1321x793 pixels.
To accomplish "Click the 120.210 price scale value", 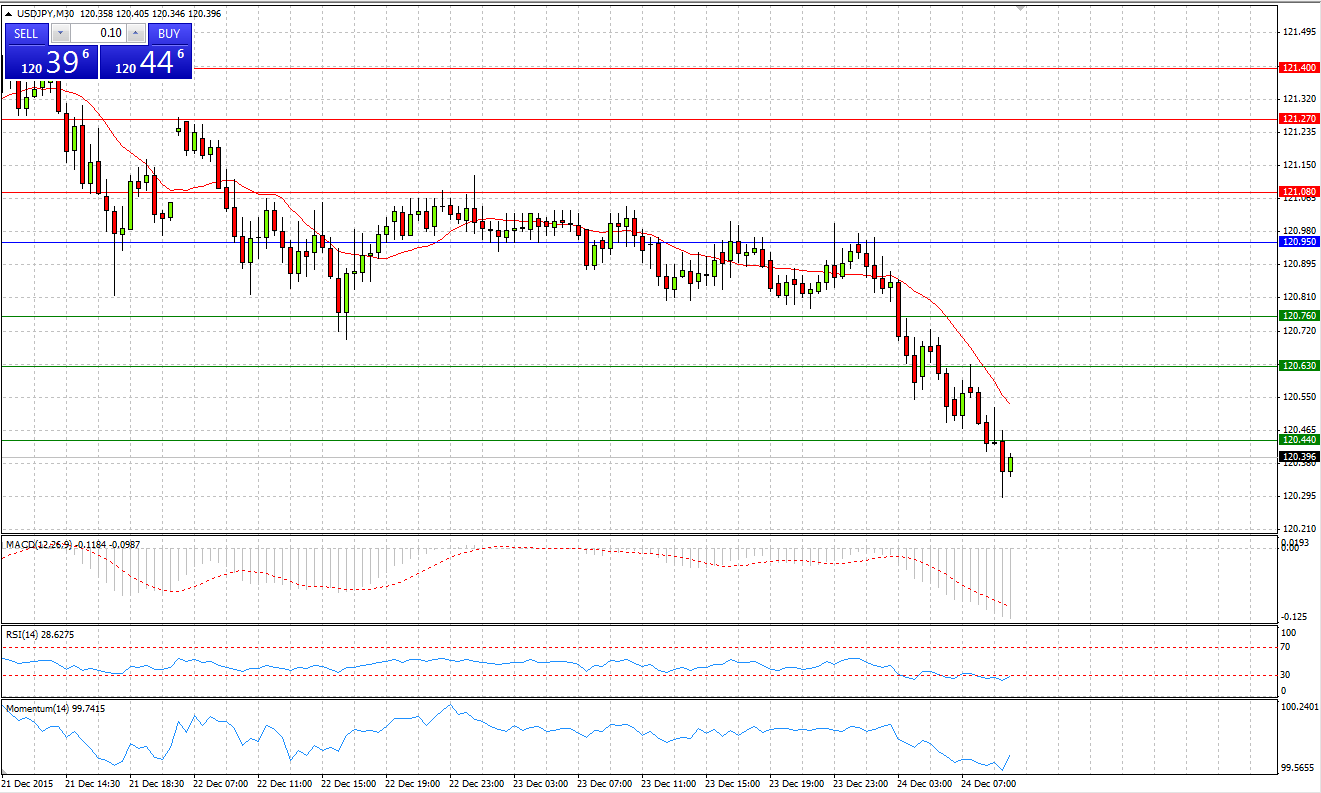I will (x=1298, y=529).
